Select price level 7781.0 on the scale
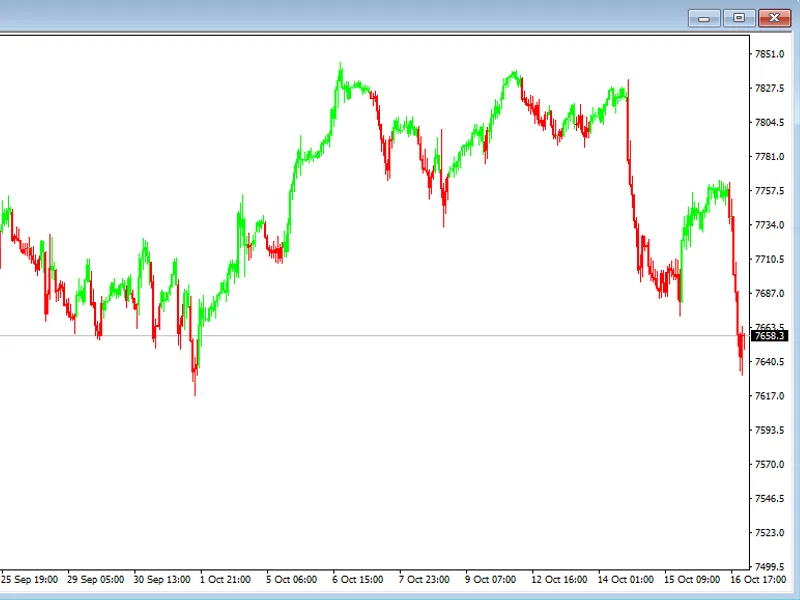Screen dimensions: 800x600 tap(769, 157)
